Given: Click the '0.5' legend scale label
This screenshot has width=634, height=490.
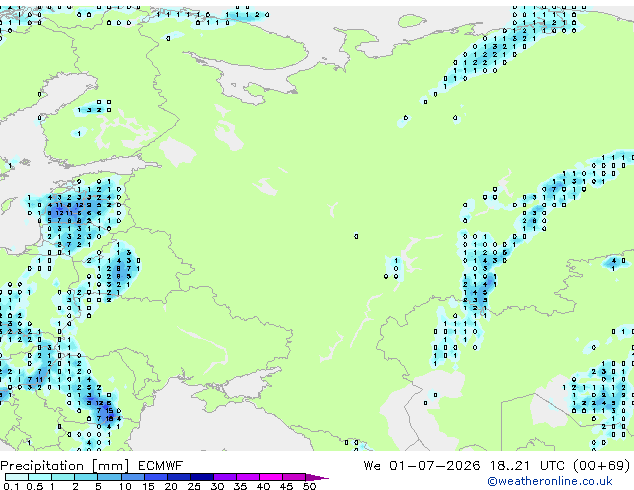Looking at the screenshot, I should pyautogui.click(x=35, y=486).
